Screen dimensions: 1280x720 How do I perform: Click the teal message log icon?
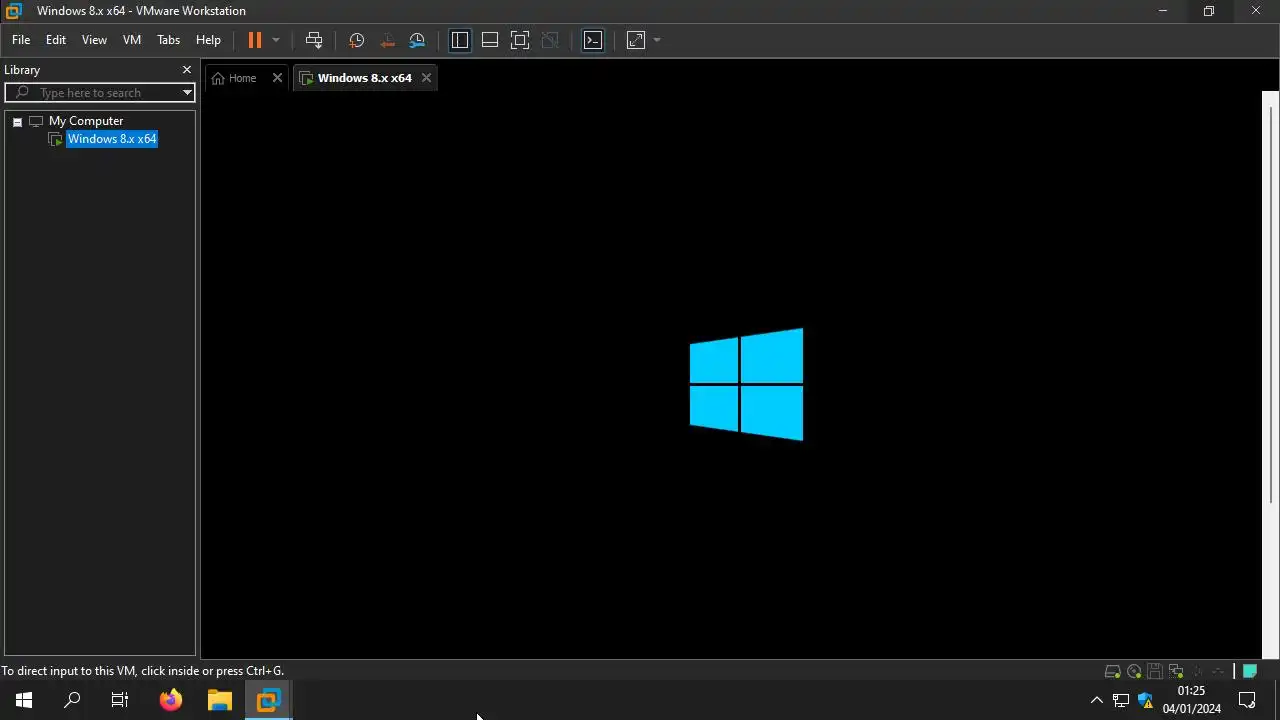pyautogui.click(x=1250, y=671)
